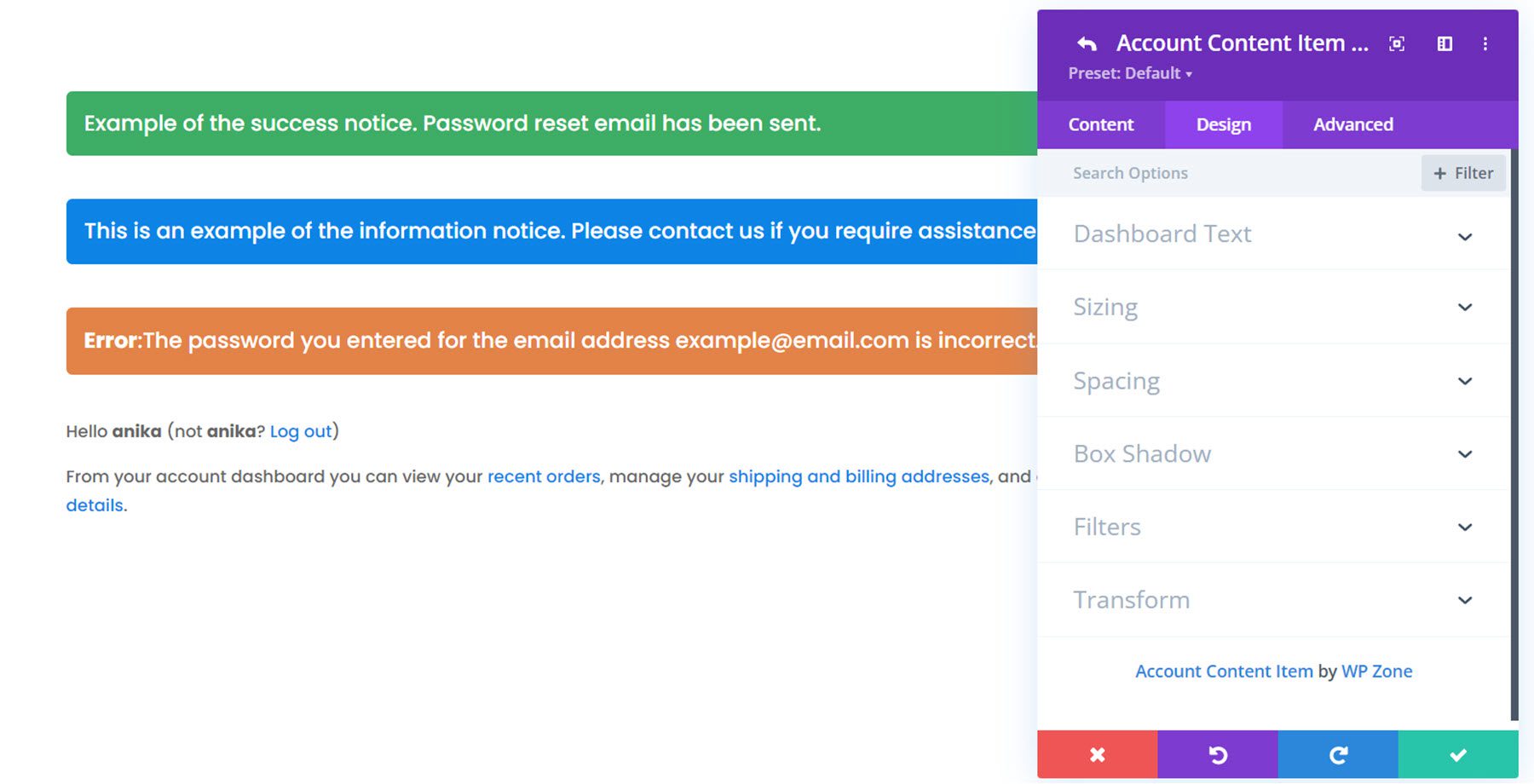
Task: Open the Preset: Default dropdown
Action: tap(1131, 73)
